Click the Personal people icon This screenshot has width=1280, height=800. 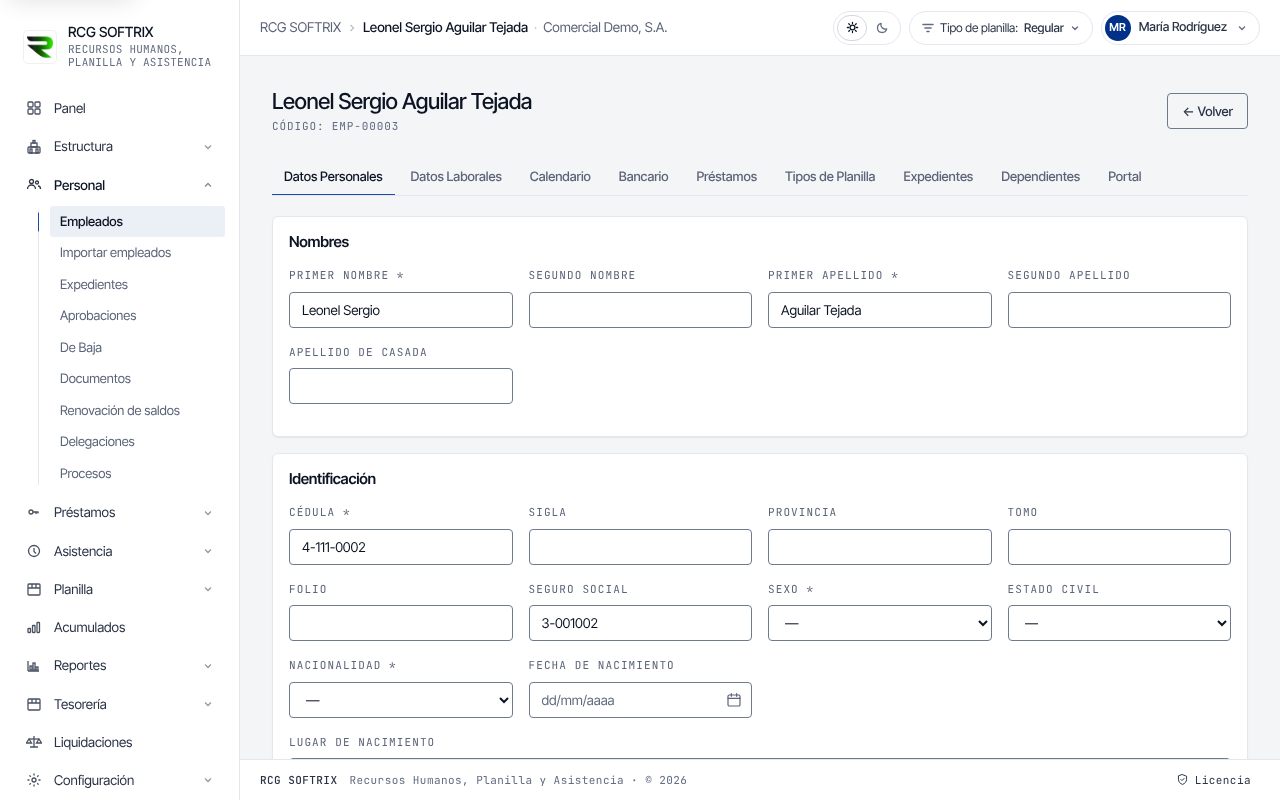34,185
